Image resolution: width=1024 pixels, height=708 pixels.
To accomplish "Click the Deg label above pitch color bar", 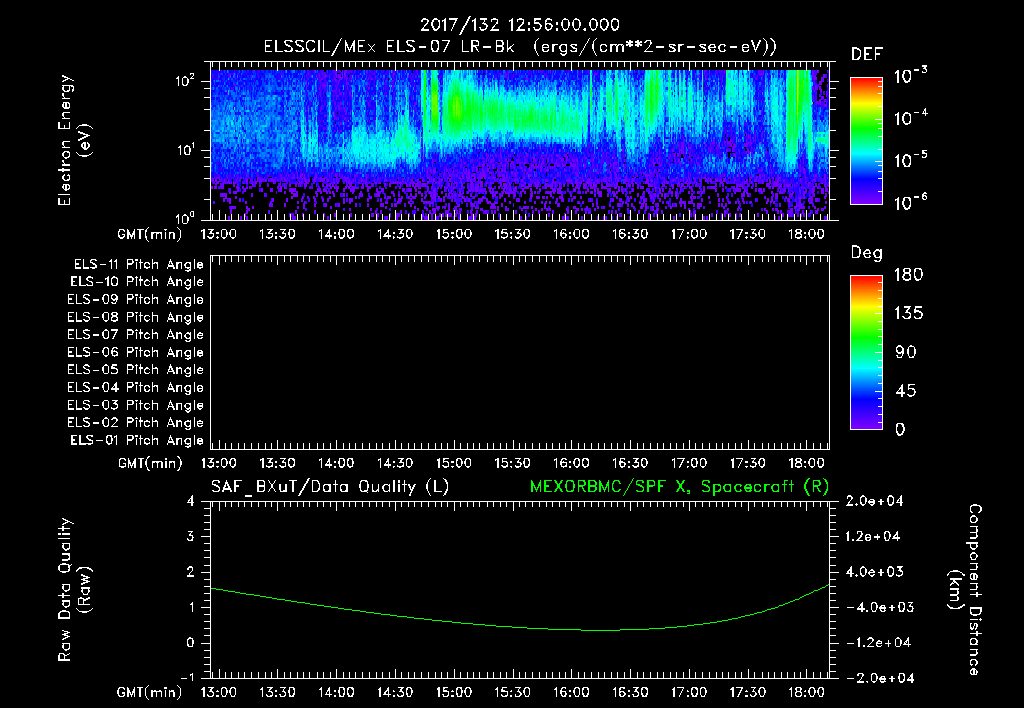I will pos(867,253).
